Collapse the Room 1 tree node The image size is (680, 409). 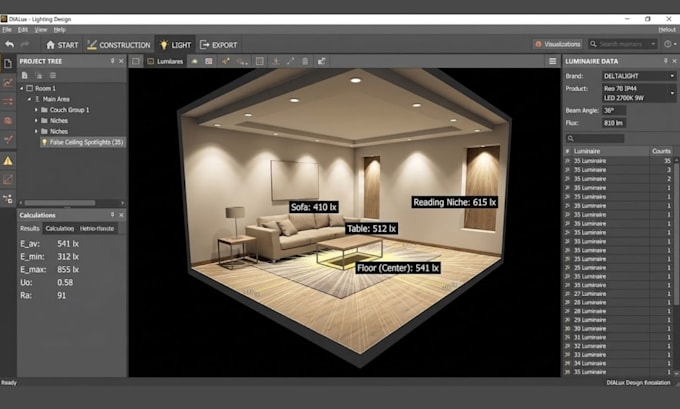[x=21, y=88]
